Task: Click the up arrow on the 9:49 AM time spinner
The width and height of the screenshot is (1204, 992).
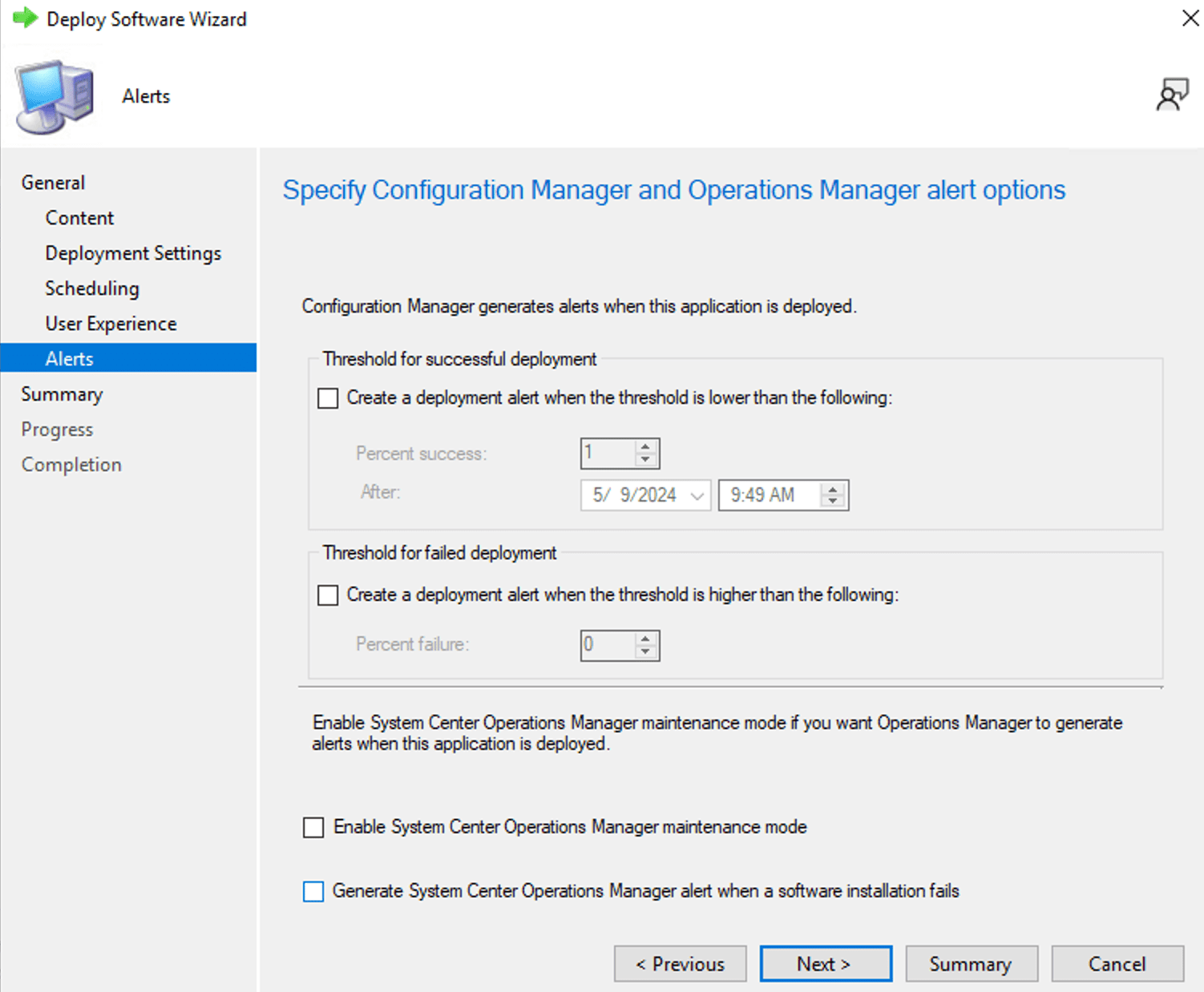Action: click(834, 489)
